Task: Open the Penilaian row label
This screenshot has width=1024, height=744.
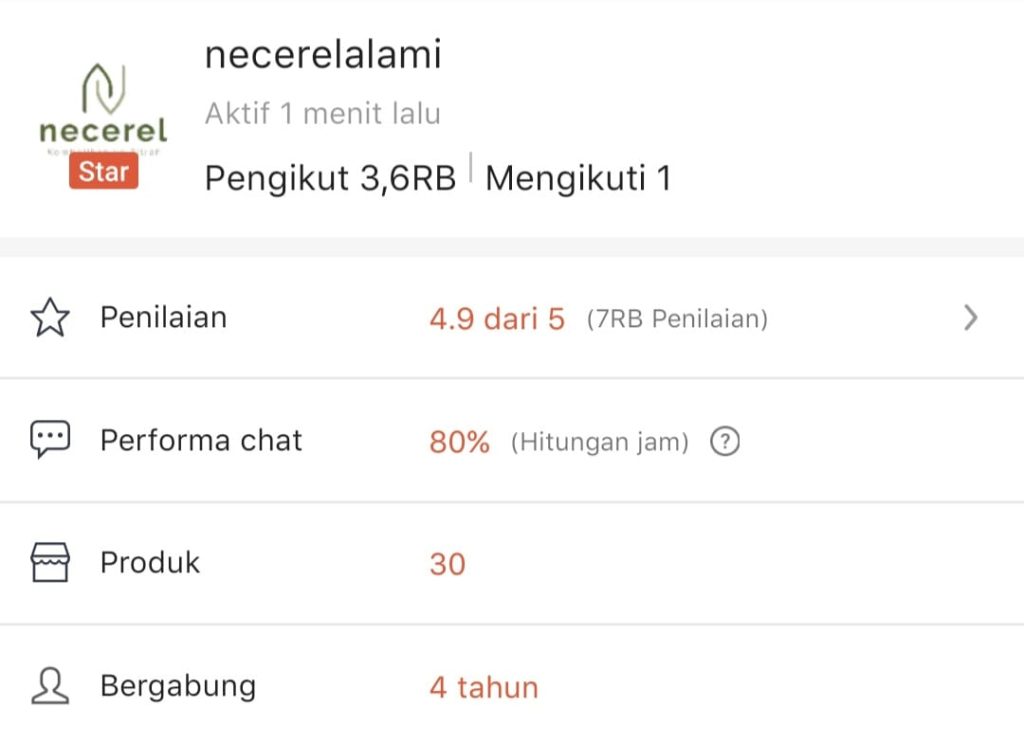Action: coord(163,318)
